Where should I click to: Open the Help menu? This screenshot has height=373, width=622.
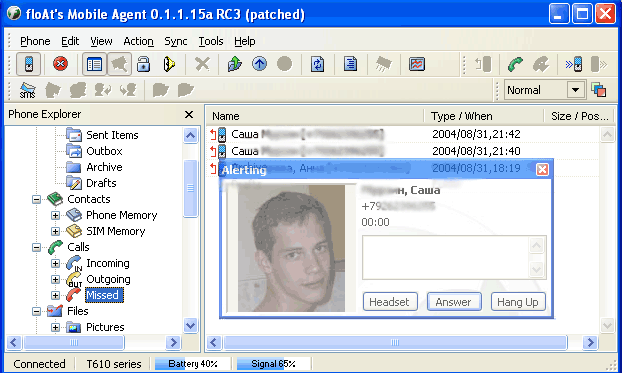(x=244, y=41)
